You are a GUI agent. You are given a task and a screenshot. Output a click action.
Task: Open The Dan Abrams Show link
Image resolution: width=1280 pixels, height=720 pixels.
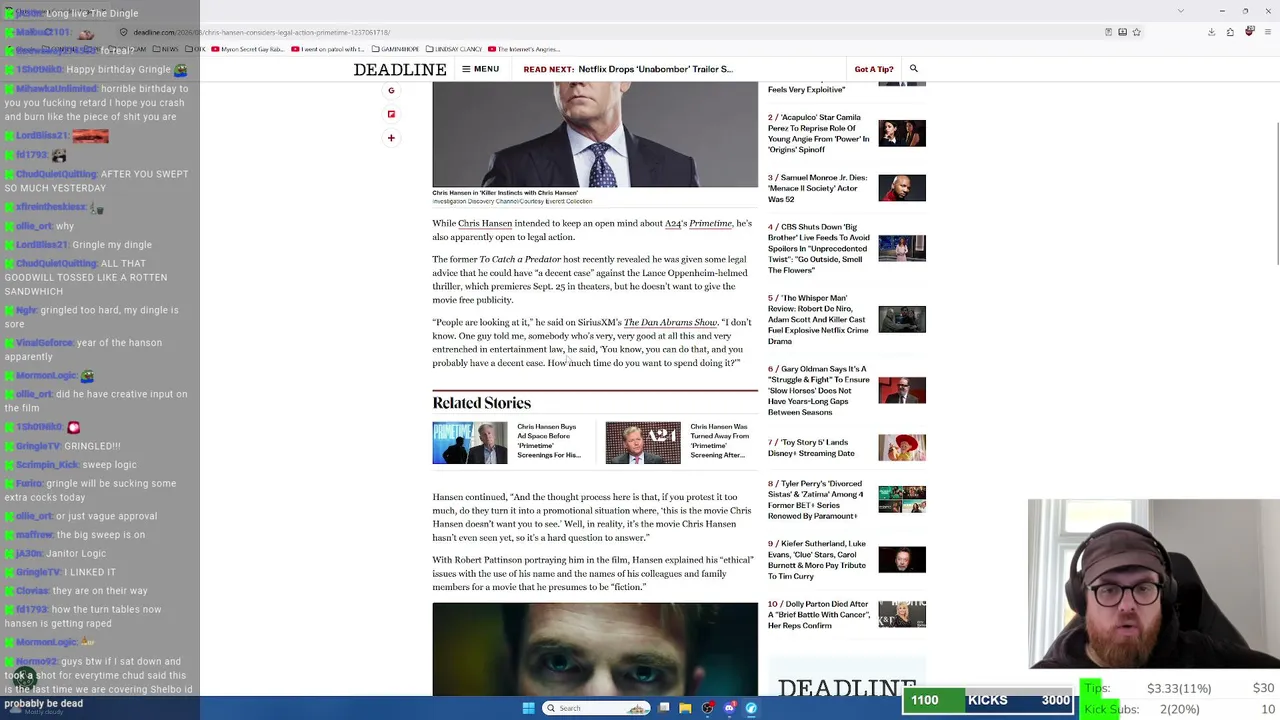tap(670, 322)
